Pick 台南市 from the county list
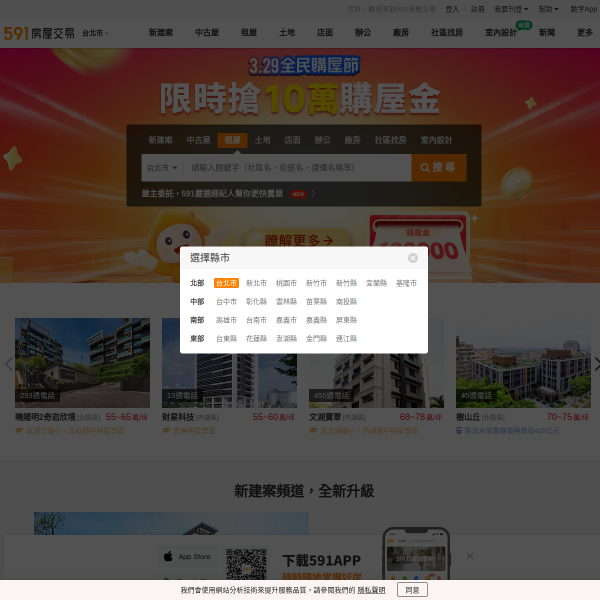Viewport: 600px width, 600px height. [256, 320]
